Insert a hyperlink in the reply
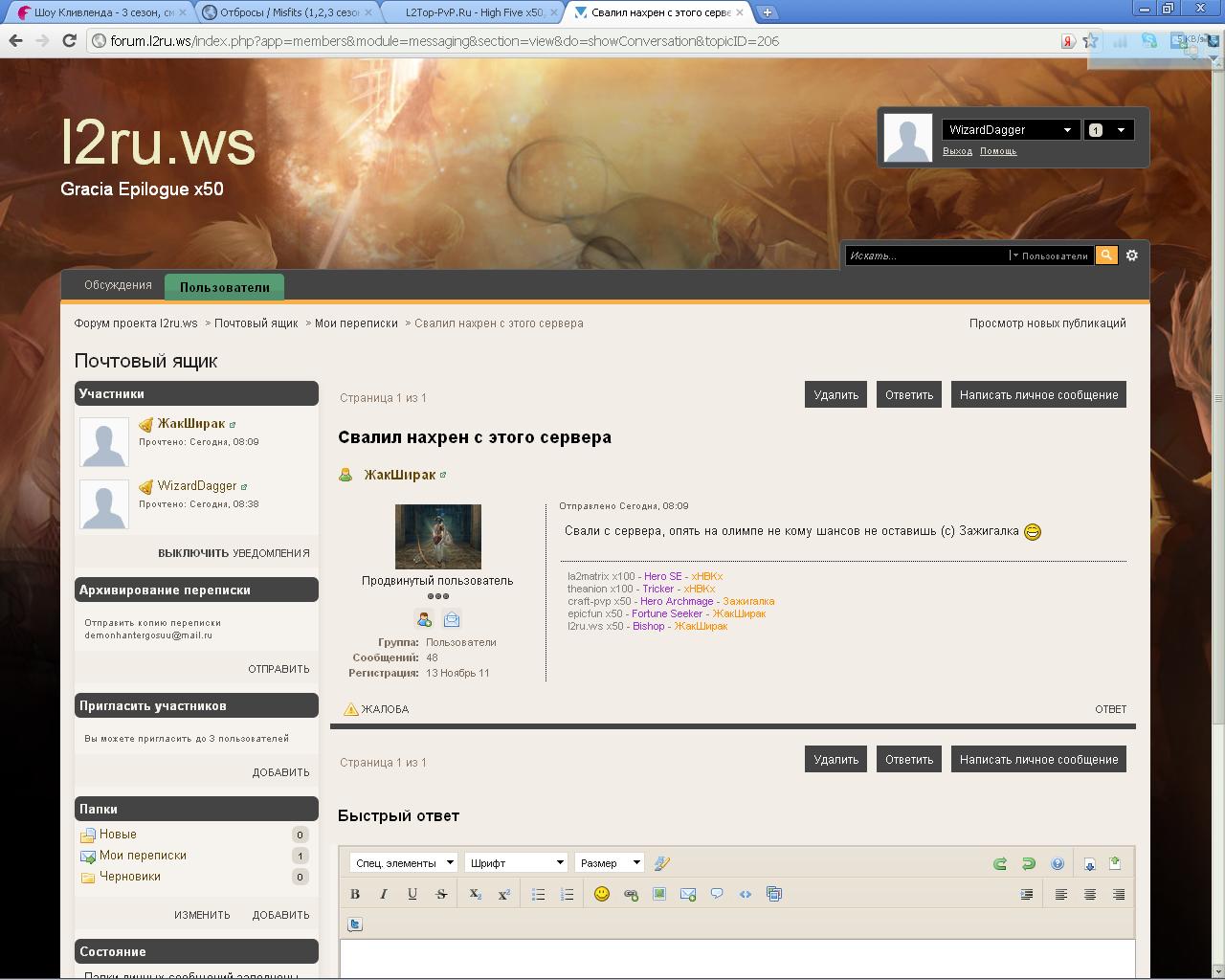 tap(631, 894)
